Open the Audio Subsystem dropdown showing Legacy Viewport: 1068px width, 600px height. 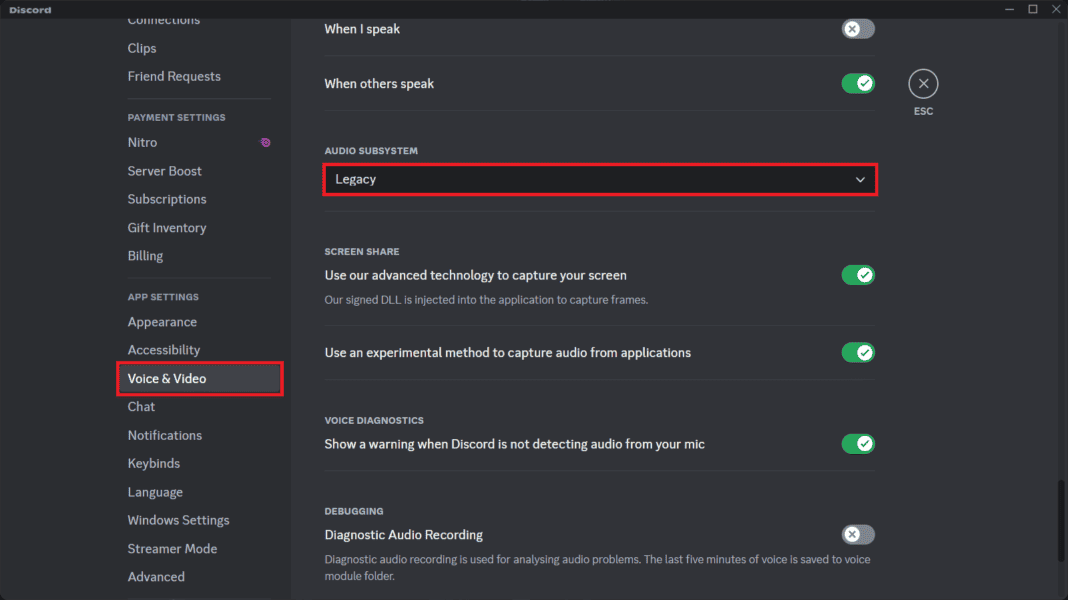pyautogui.click(x=599, y=179)
